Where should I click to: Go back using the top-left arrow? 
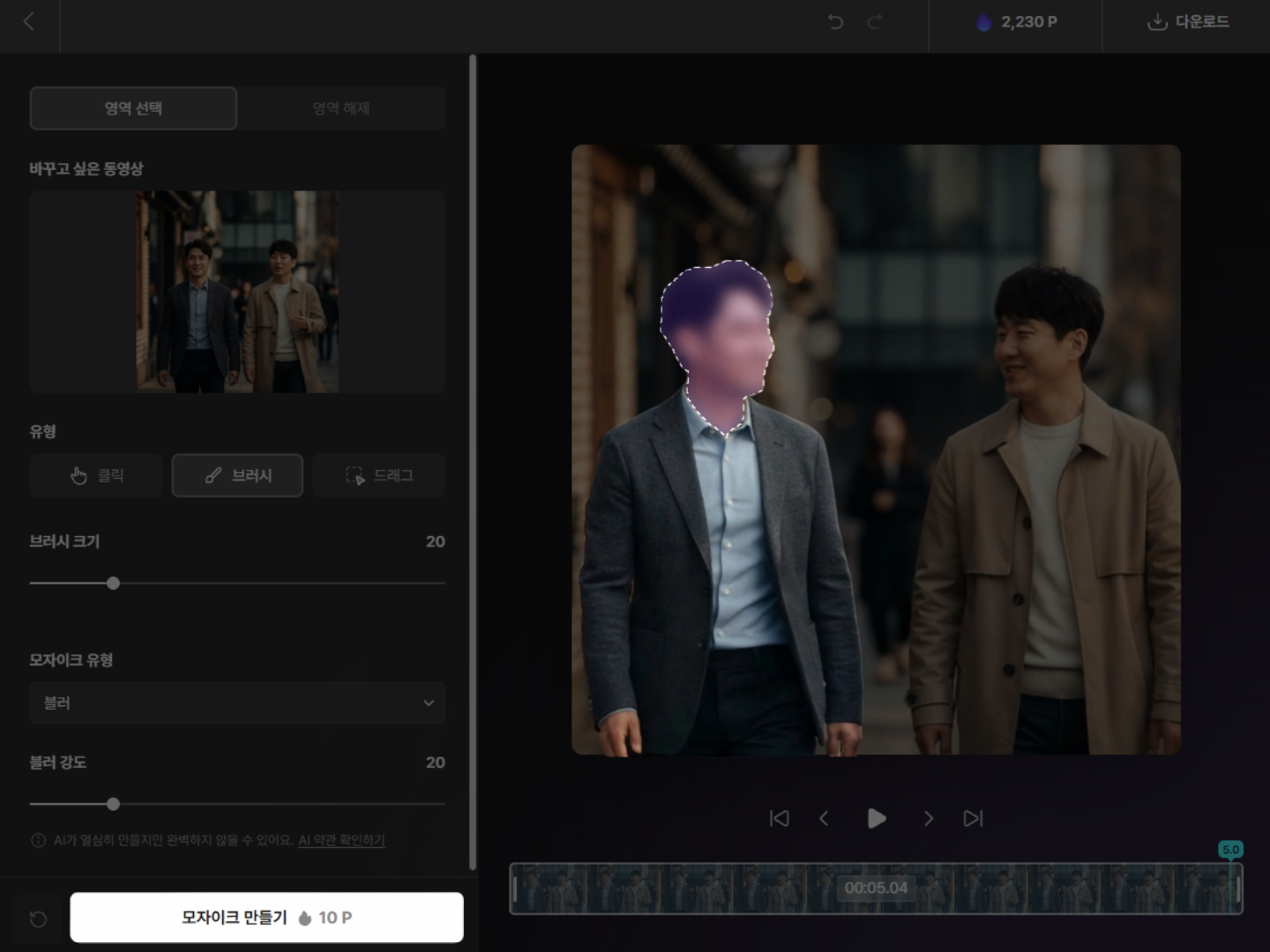point(29,22)
